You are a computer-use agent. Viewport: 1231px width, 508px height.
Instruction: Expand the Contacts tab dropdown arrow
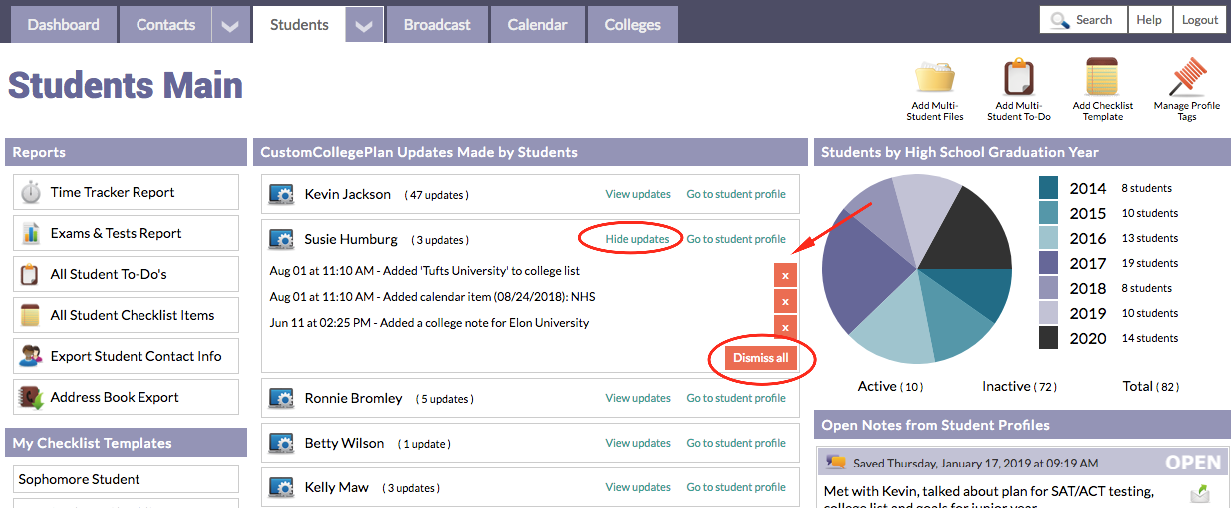[230, 25]
